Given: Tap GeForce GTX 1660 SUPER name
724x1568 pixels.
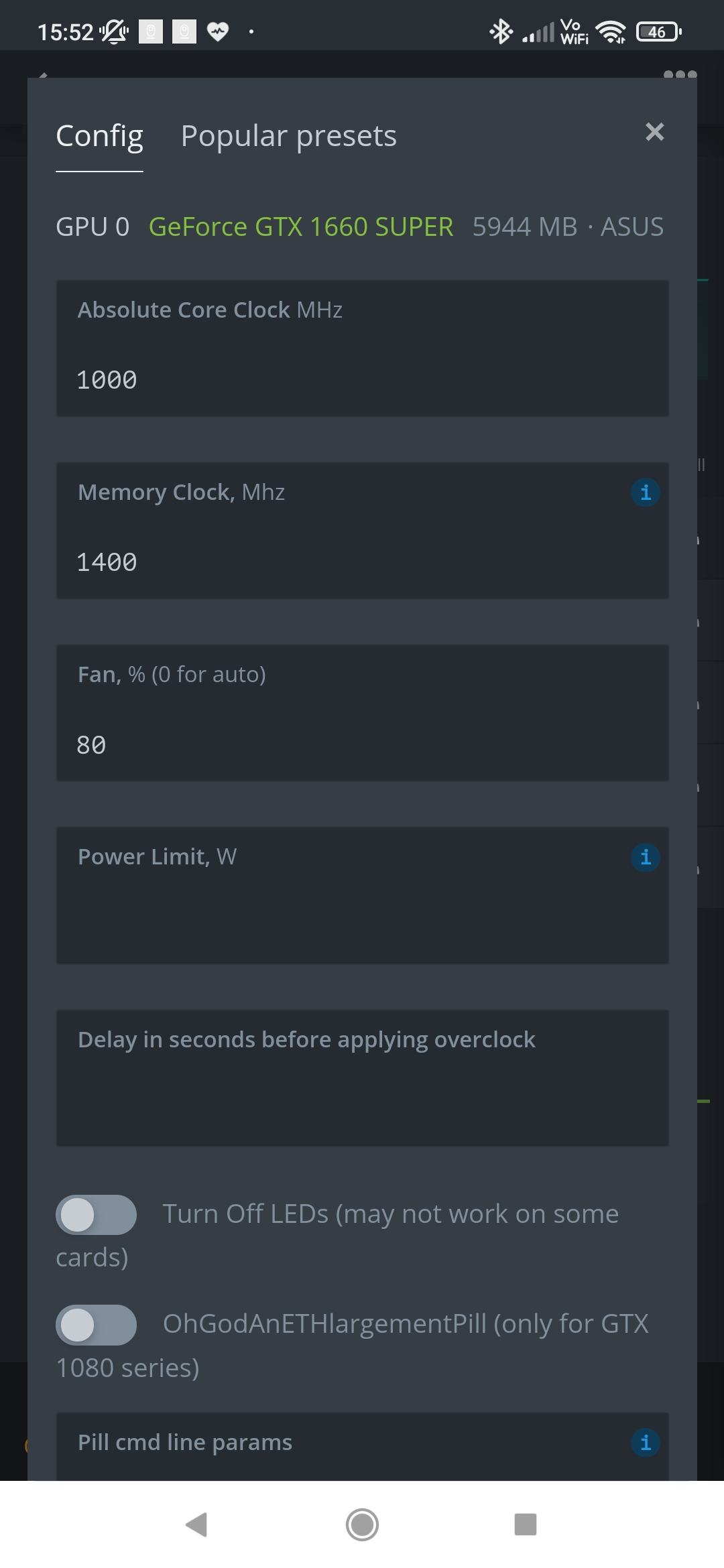Looking at the screenshot, I should click(x=301, y=227).
